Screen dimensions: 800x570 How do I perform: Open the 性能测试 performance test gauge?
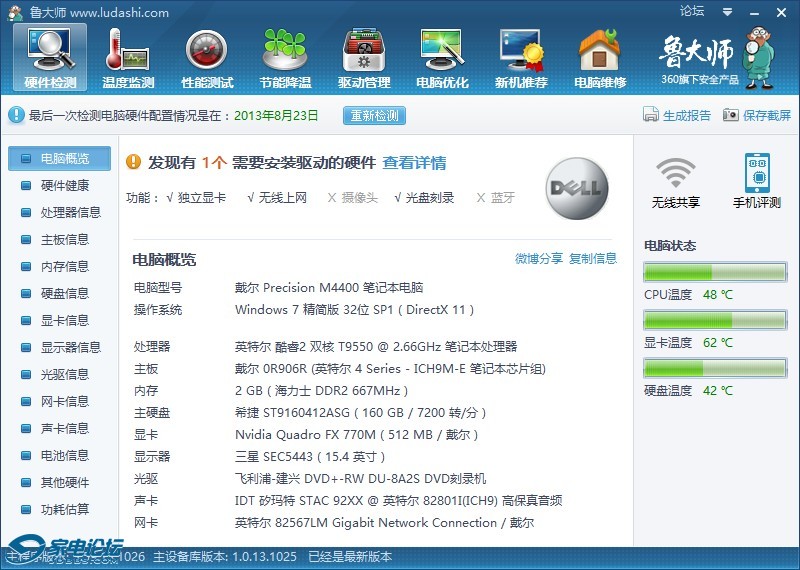point(207,56)
